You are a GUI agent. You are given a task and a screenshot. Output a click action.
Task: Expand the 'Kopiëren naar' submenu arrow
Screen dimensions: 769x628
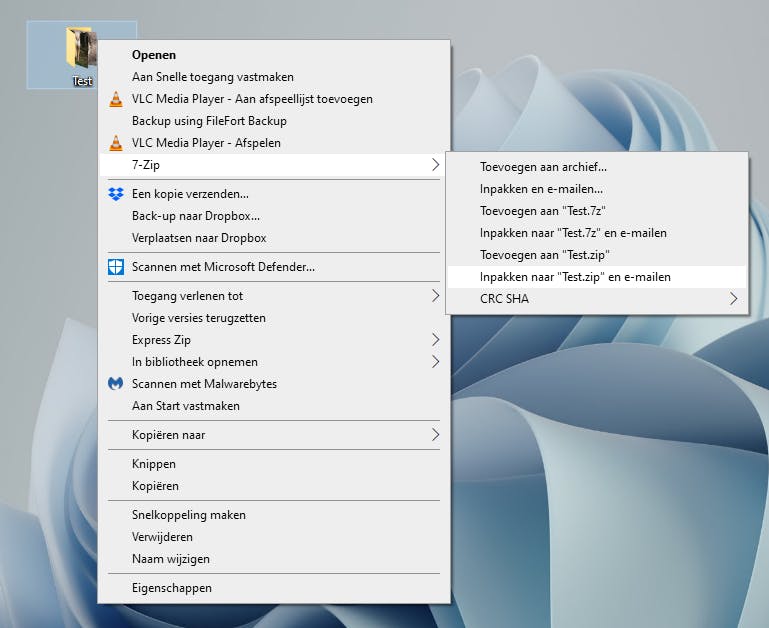pyautogui.click(x=435, y=435)
